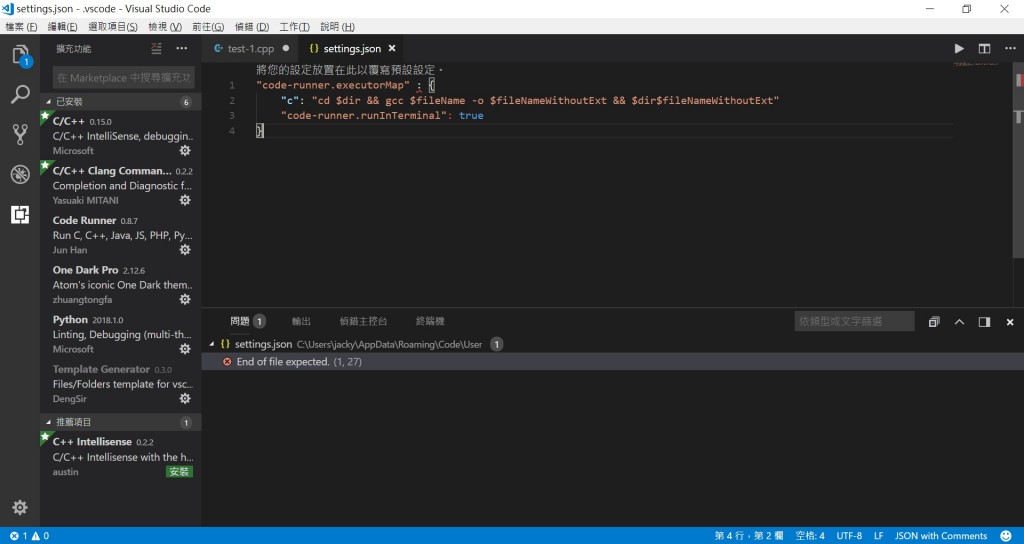Open the 選取項目 (Selection) menu
1024x544 pixels.
pyautogui.click(x=113, y=27)
